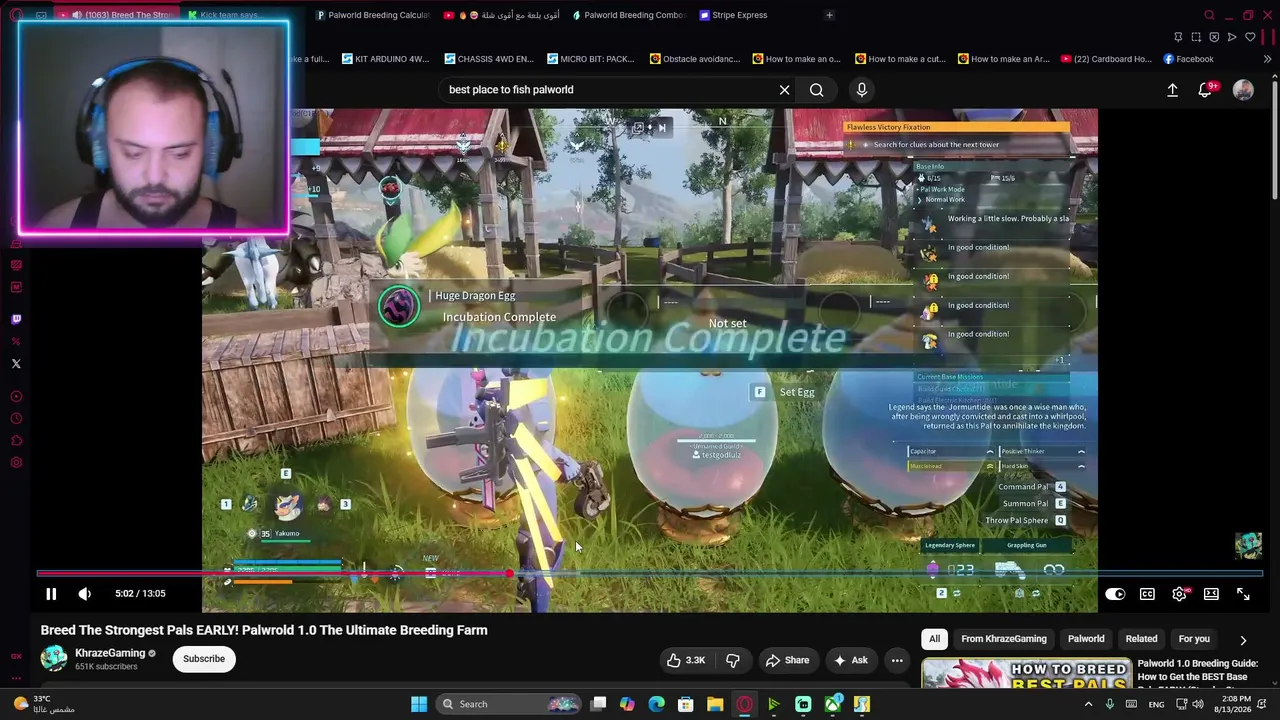Open How To Breed Best Pals thumbnail
Image resolution: width=1280 pixels, height=720 pixels.
pos(1026,673)
